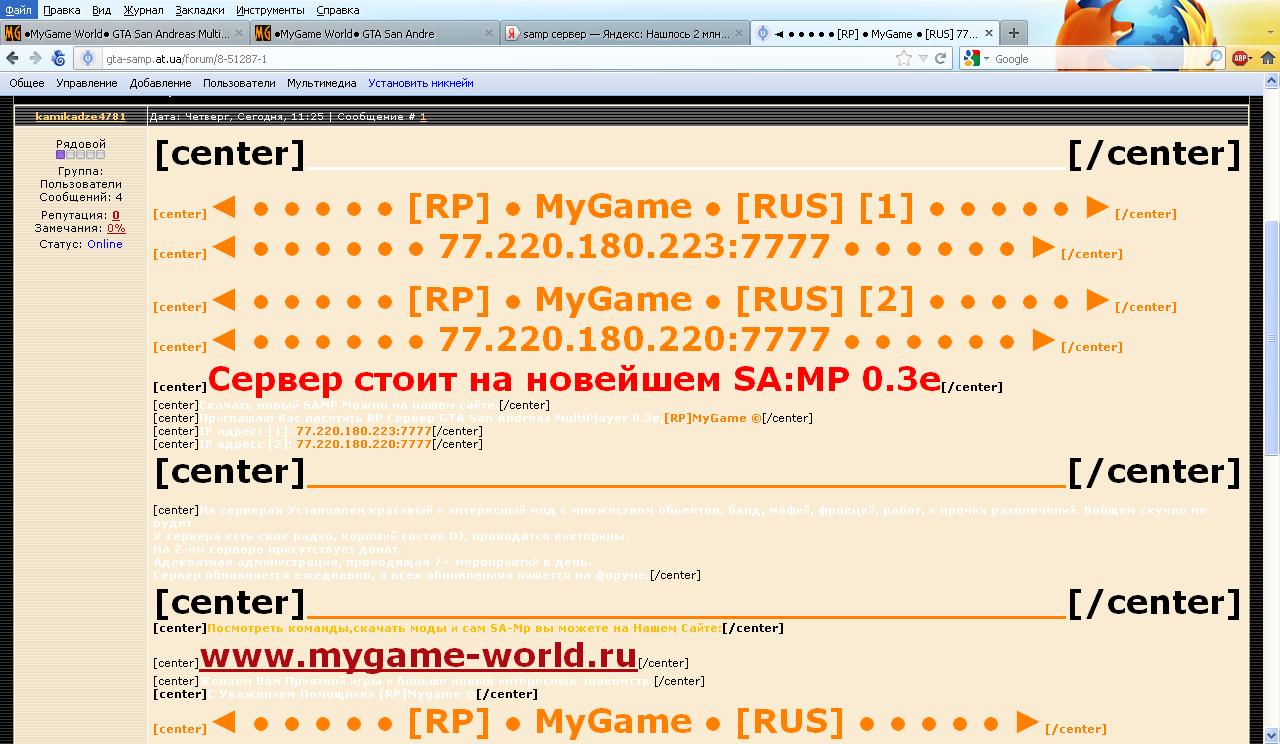Click the Google search engine icon
The image size is (1280, 744).
point(972,59)
